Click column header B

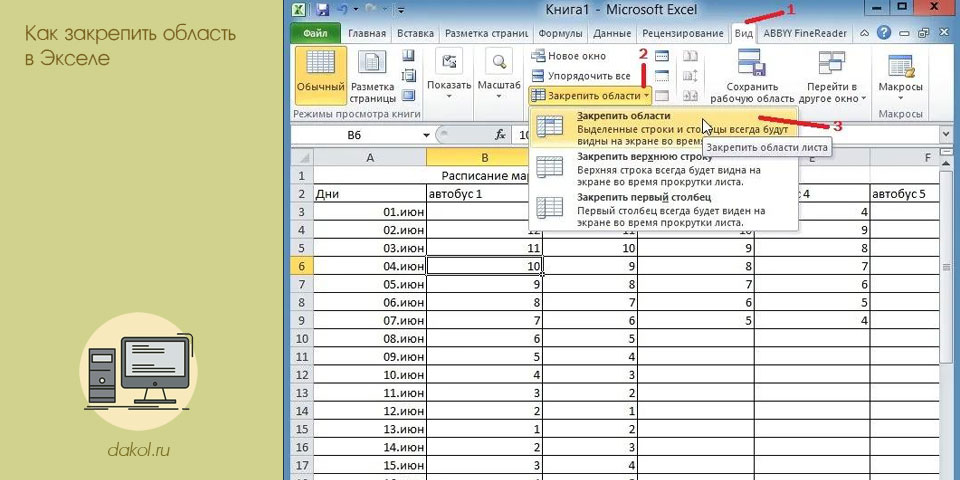click(484, 157)
